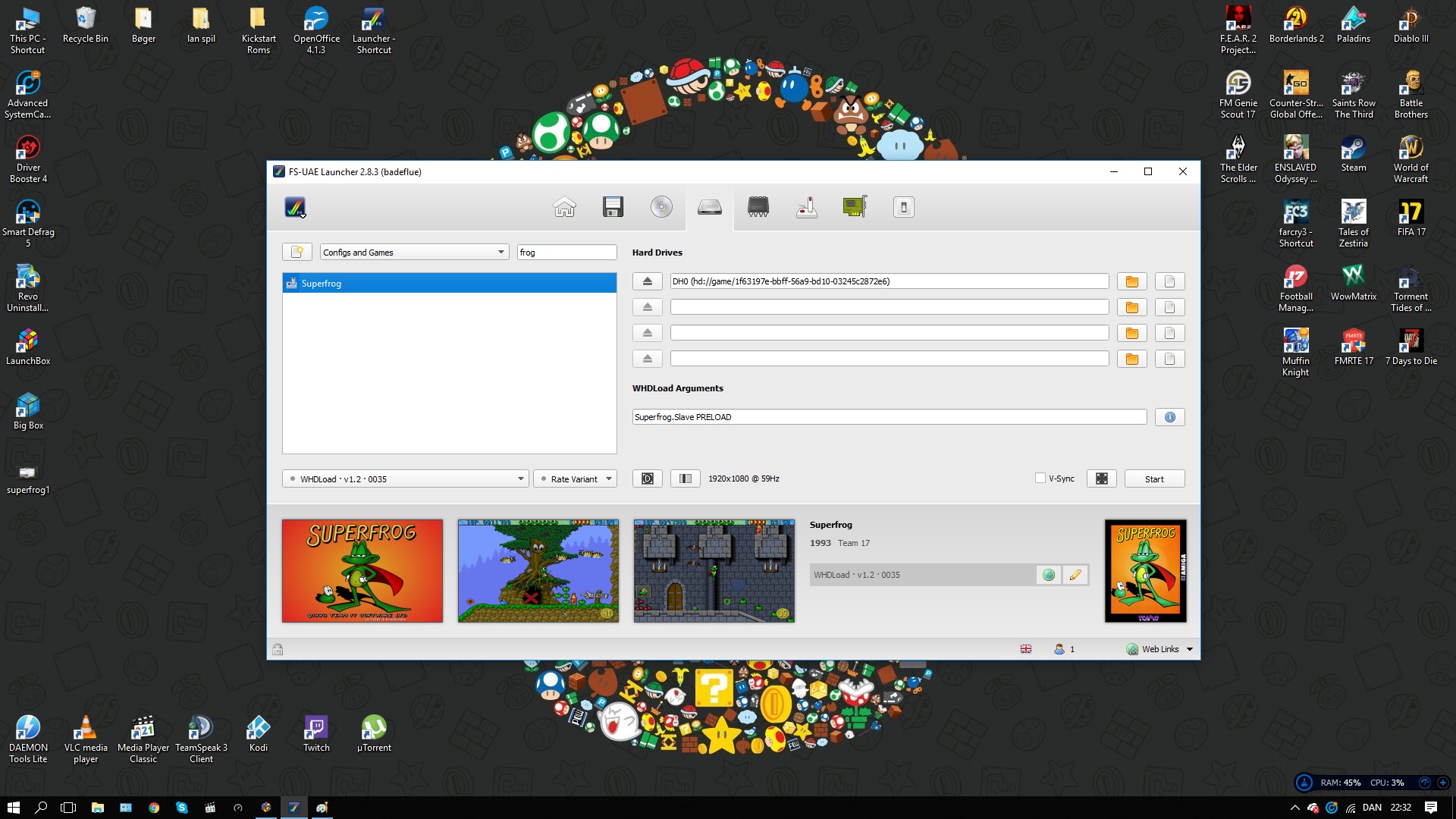The height and width of the screenshot is (819, 1456).
Task: Browse file for the second hard drive
Action: tap(1170, 307)
